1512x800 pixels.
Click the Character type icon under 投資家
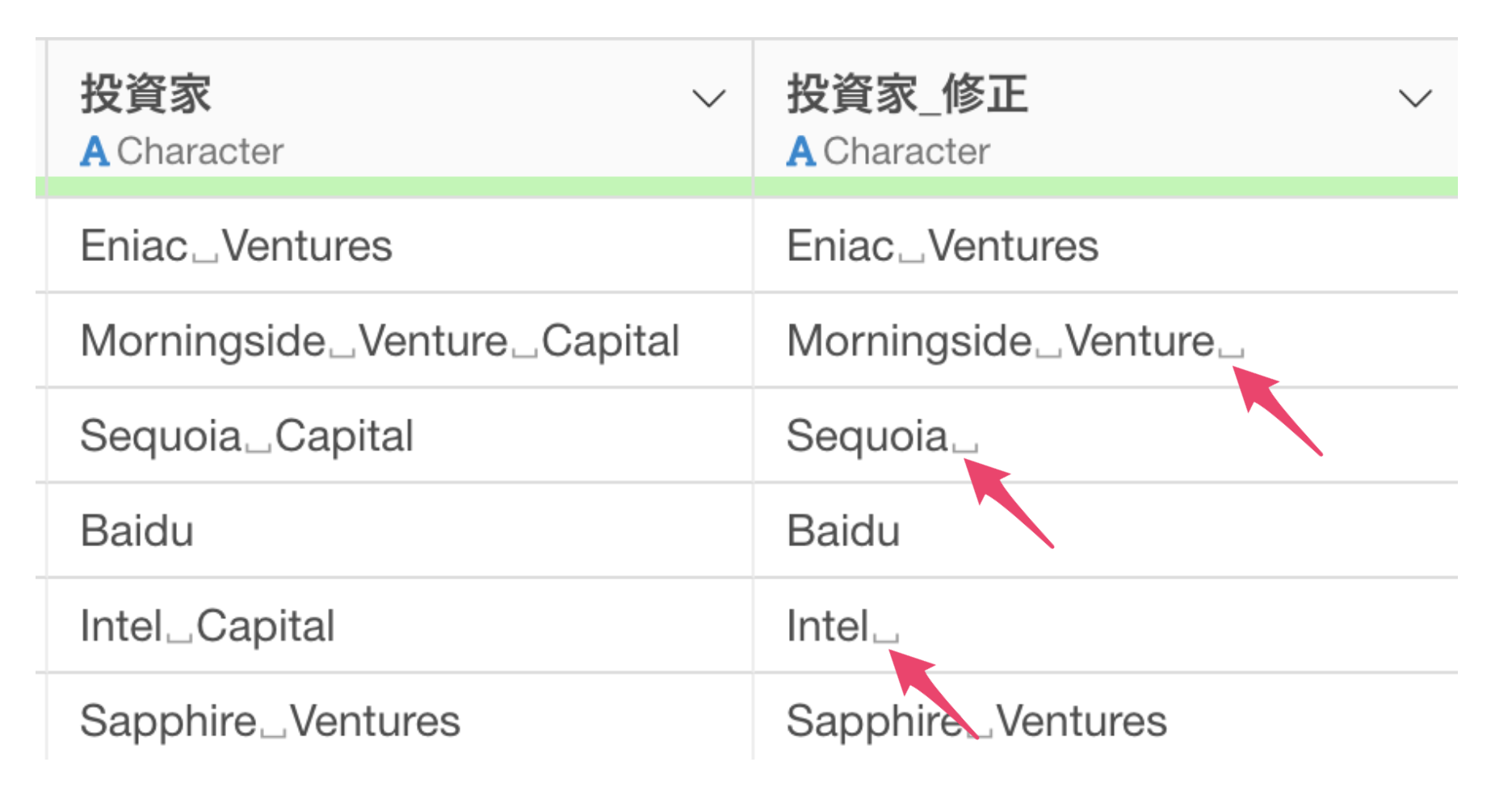94,151
